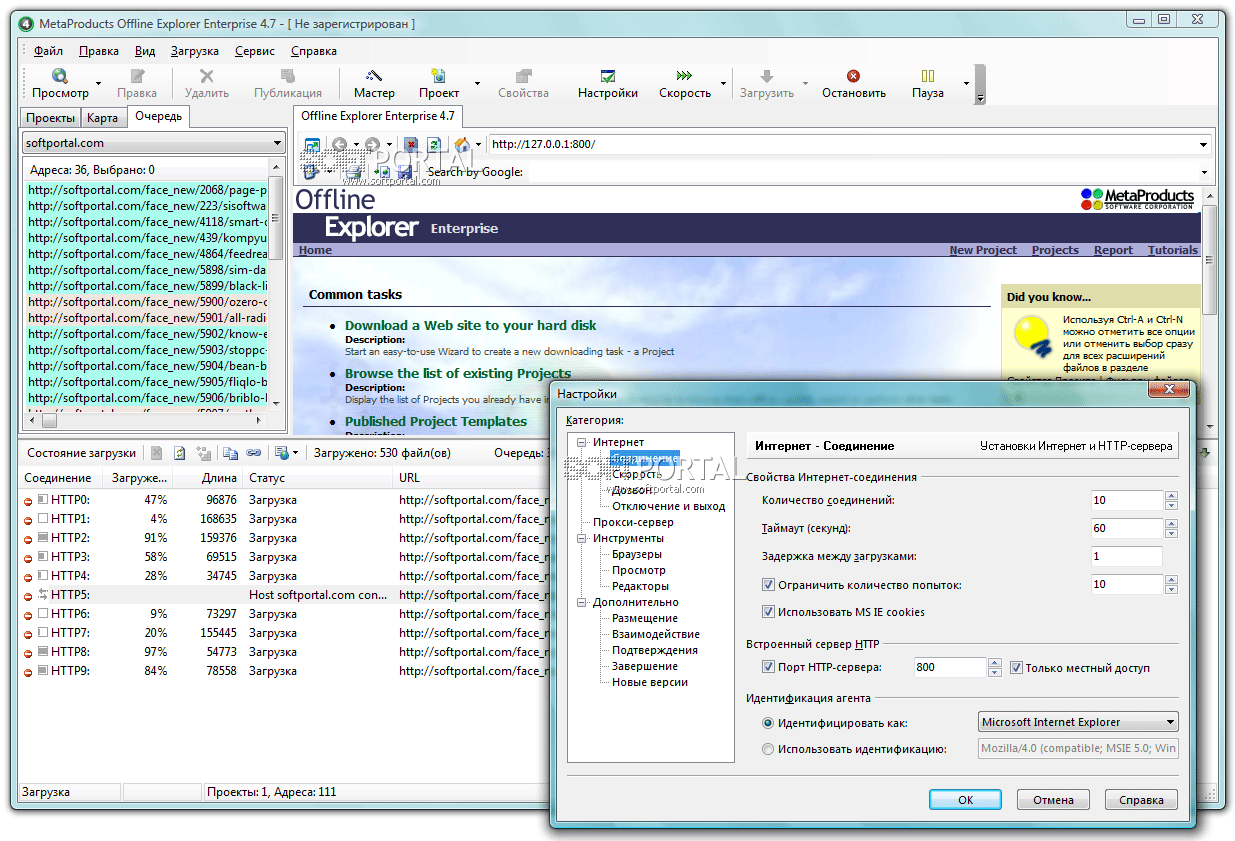
Task: Open the Загрузка menu
Action: (x=194, y=51)
